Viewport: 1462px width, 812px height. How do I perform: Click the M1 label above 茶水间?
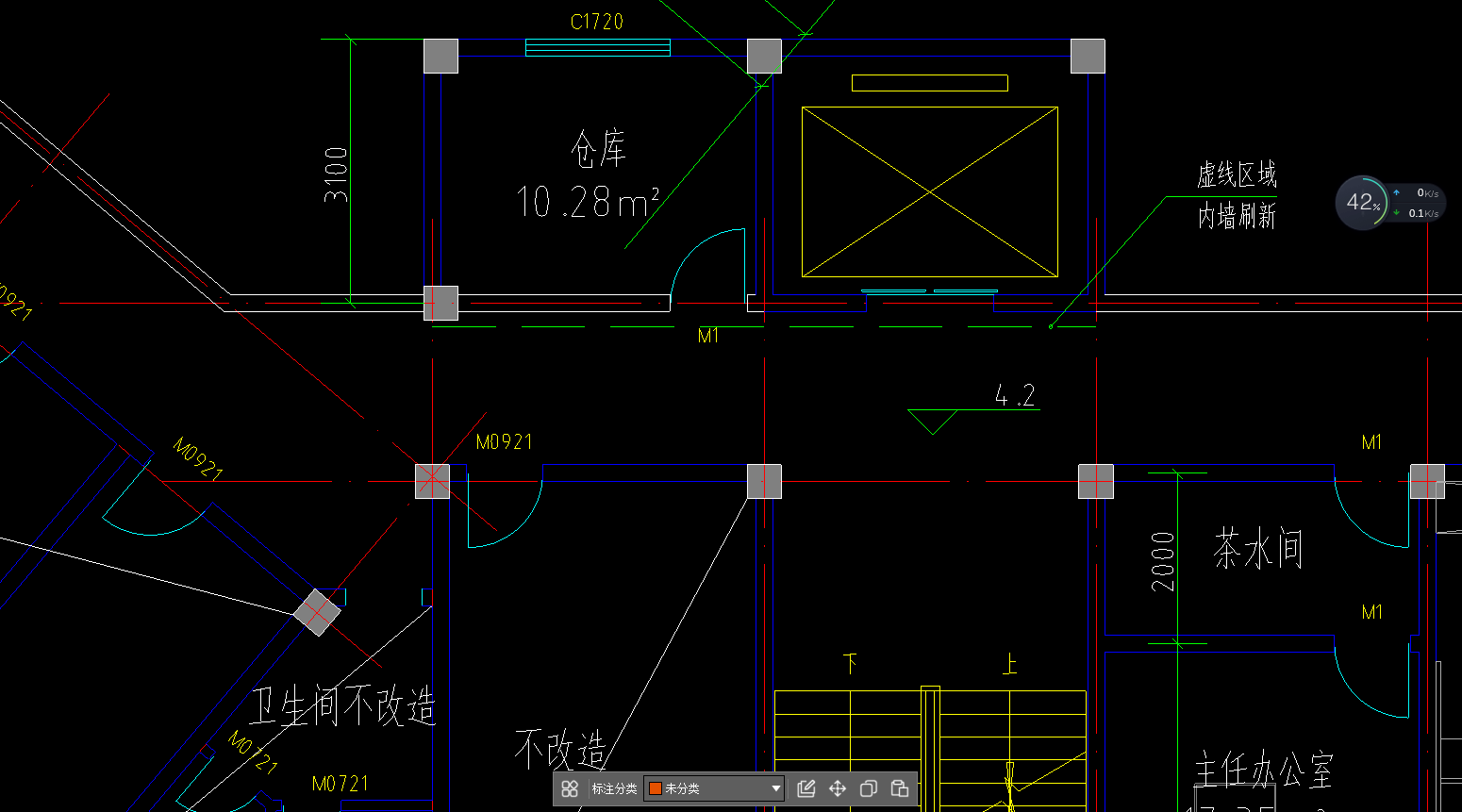pos(1372,442)
